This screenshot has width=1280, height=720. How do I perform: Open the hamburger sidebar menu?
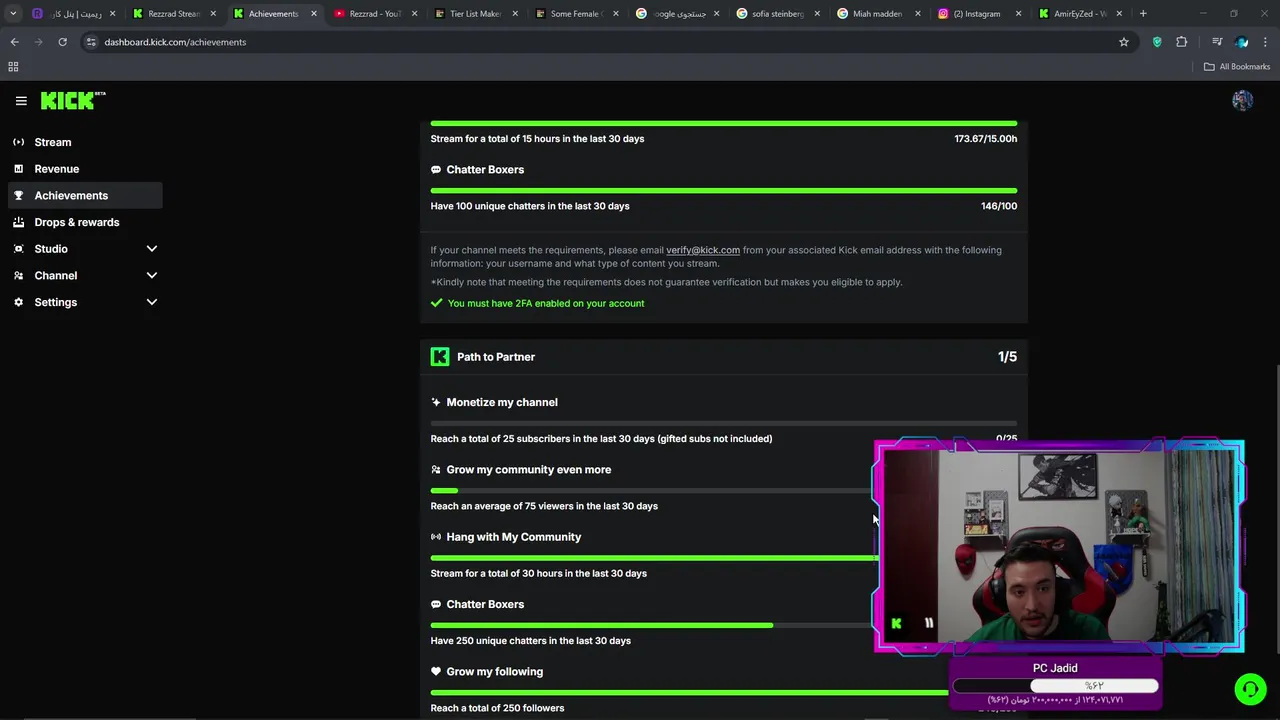click(21, 101)
